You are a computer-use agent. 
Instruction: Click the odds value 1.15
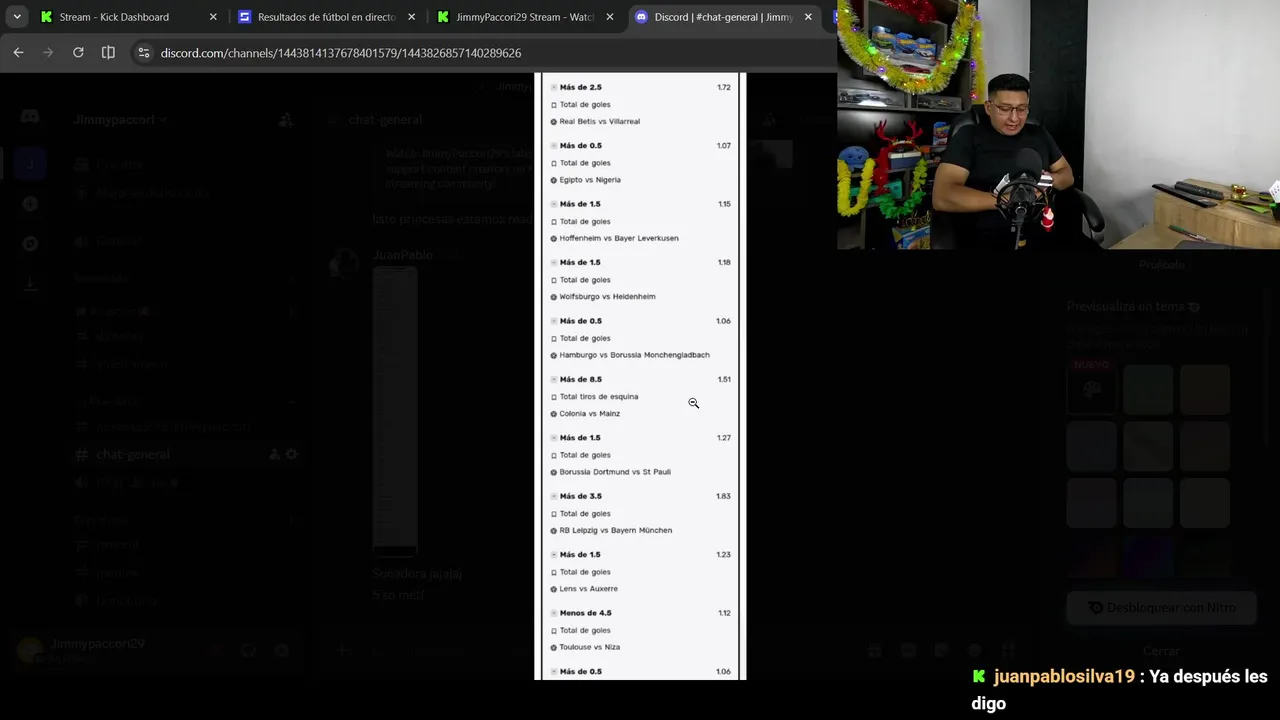(x=724, y=204)
